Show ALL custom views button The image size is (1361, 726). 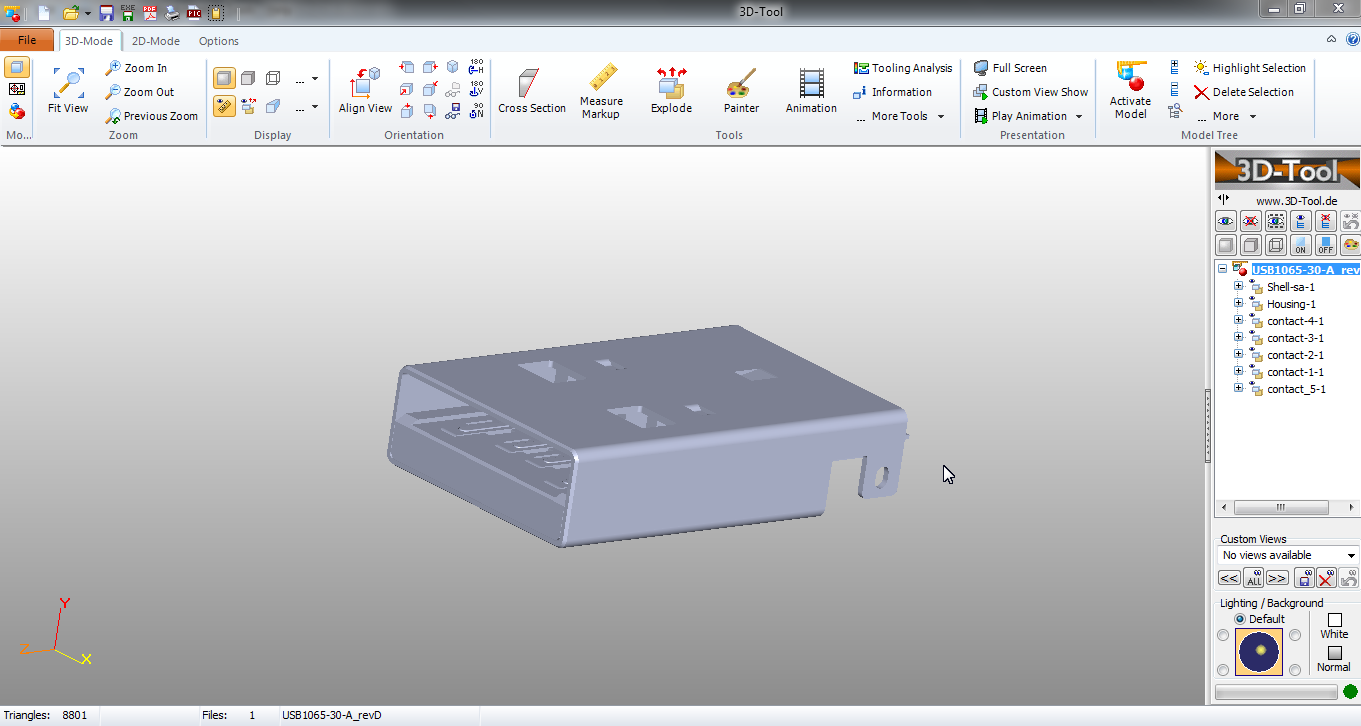click(1253, 578)
